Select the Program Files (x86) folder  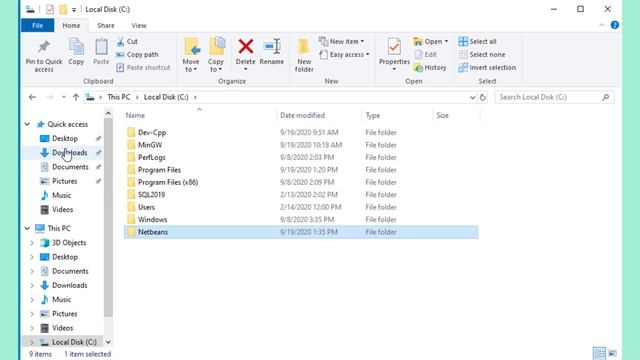point(168,182)
